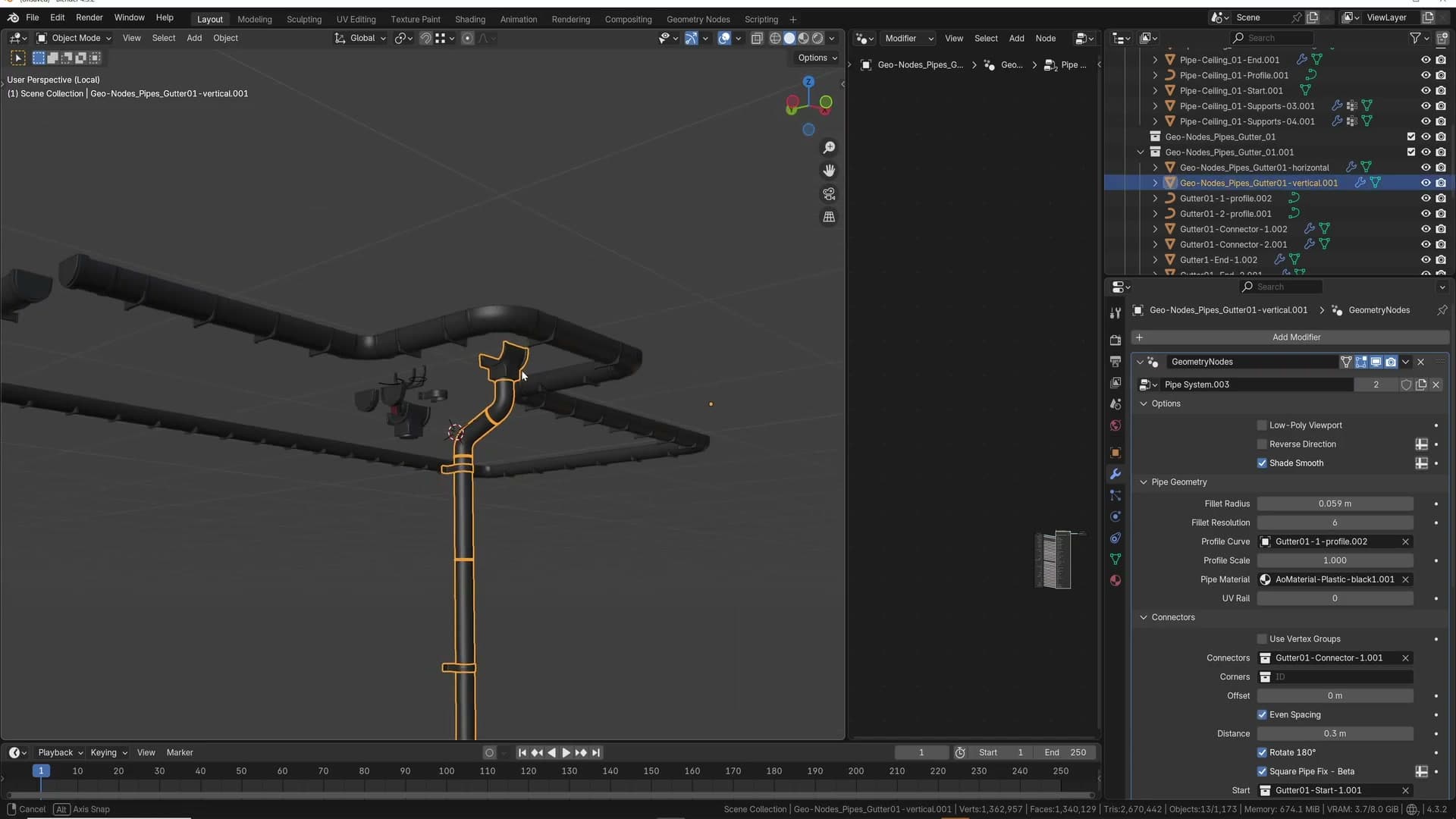Uncheck Even Spacing option
The image size is (1456, 819).
[x=1262, y=715]
